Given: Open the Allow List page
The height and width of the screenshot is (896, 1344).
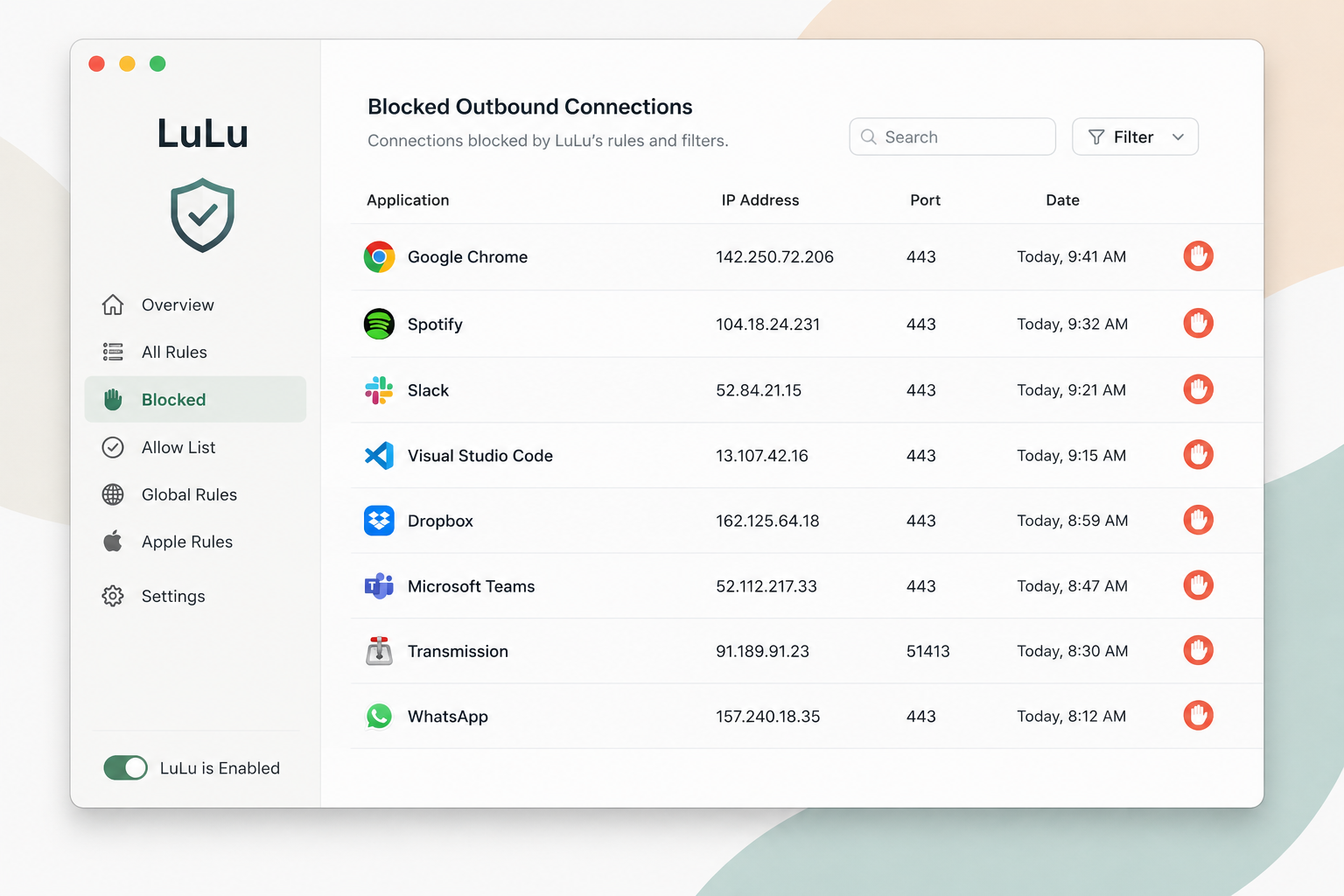Looking at the screenshot, I should [x=195, y=447].
